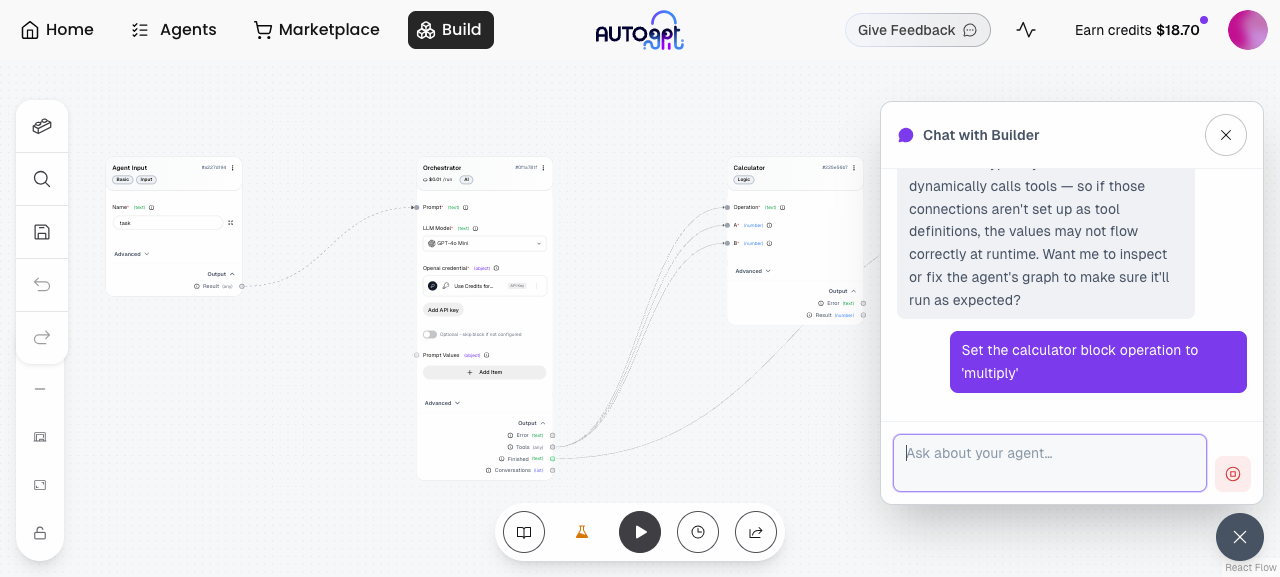
Task: Dismiss the floating chat bubble button
Action: (1240, 537)
